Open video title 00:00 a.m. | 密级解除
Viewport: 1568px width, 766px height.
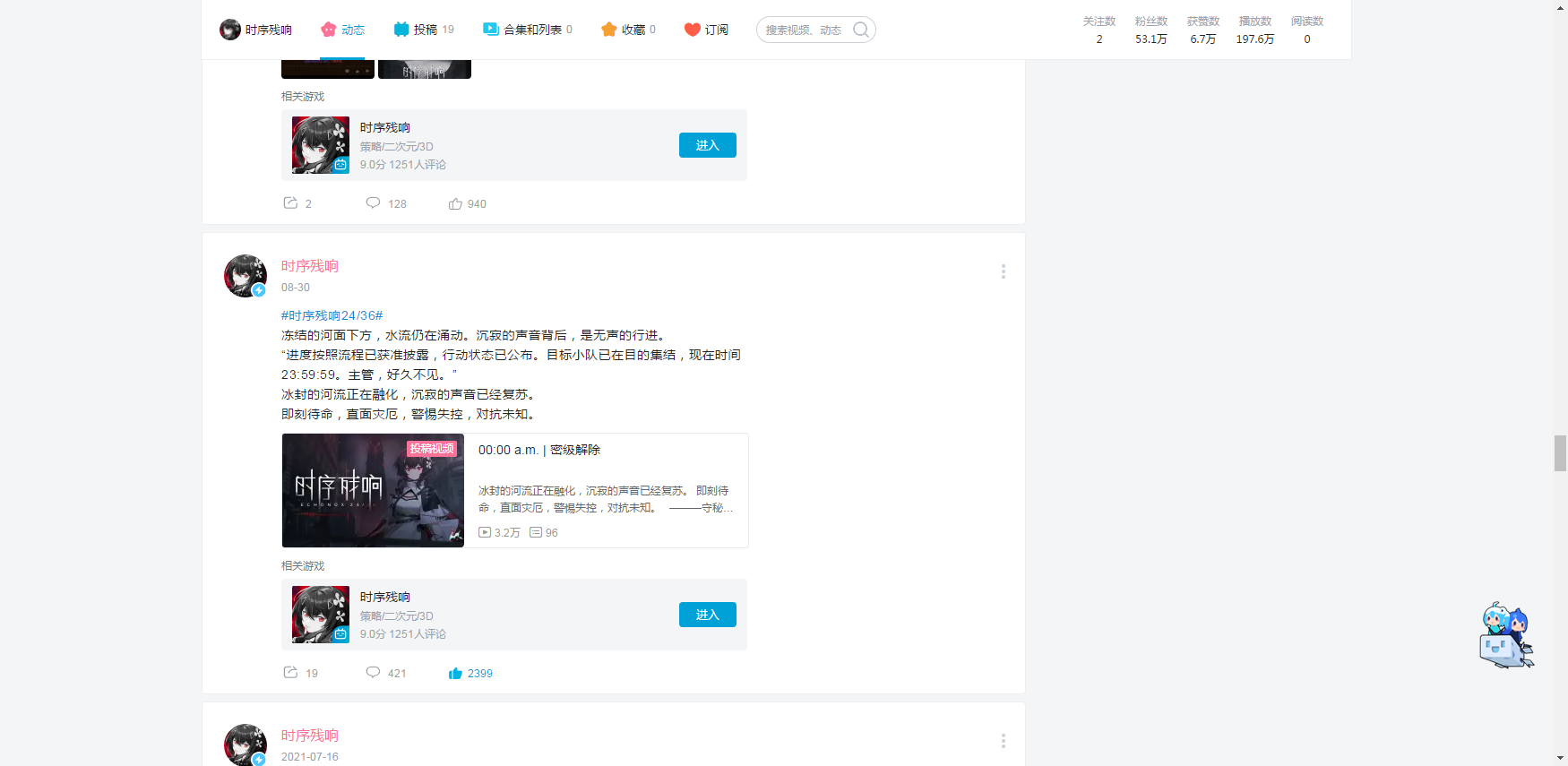click(539, 450)
